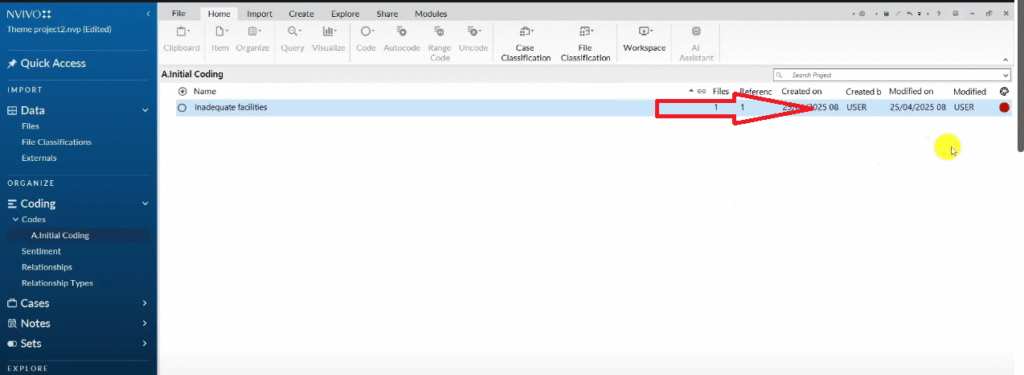Viewport: 1024px width, 375px height.
Task: Collapse the Data section
Action: [x=145, y=110]
